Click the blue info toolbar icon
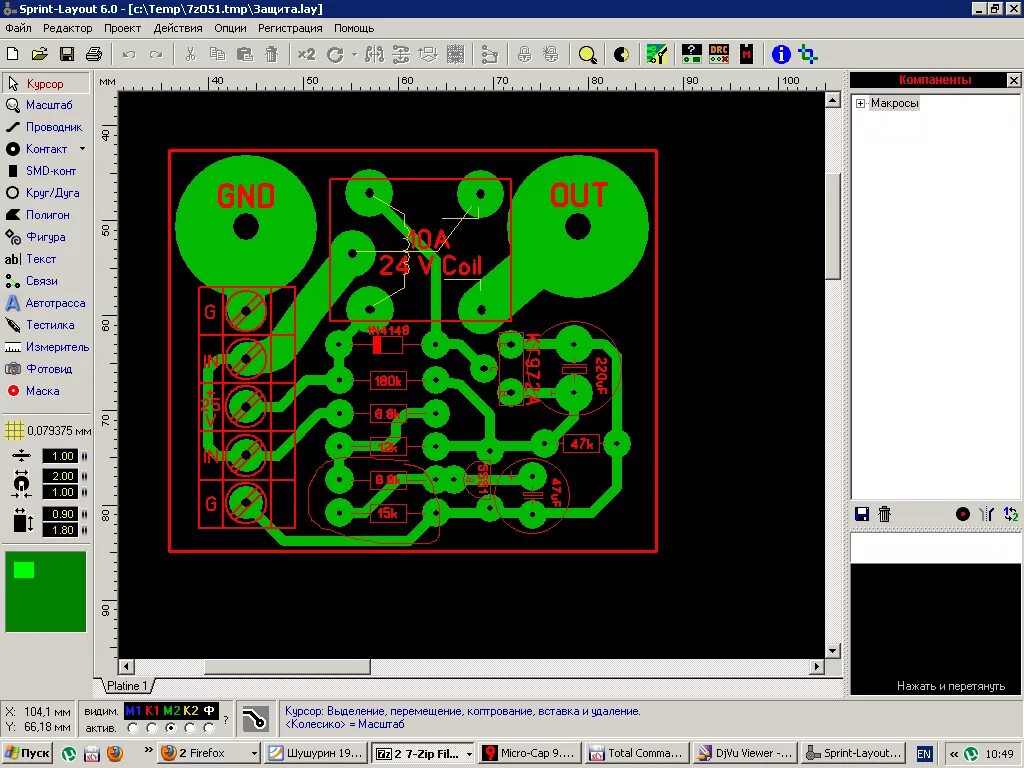1024x768 pixels. coord(781,54)
